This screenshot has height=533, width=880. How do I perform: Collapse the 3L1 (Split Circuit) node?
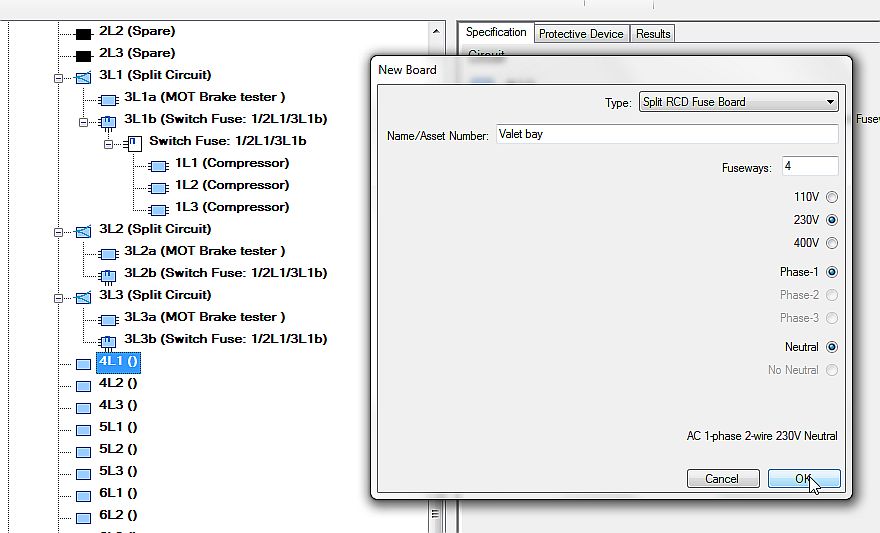coord(58,78)
